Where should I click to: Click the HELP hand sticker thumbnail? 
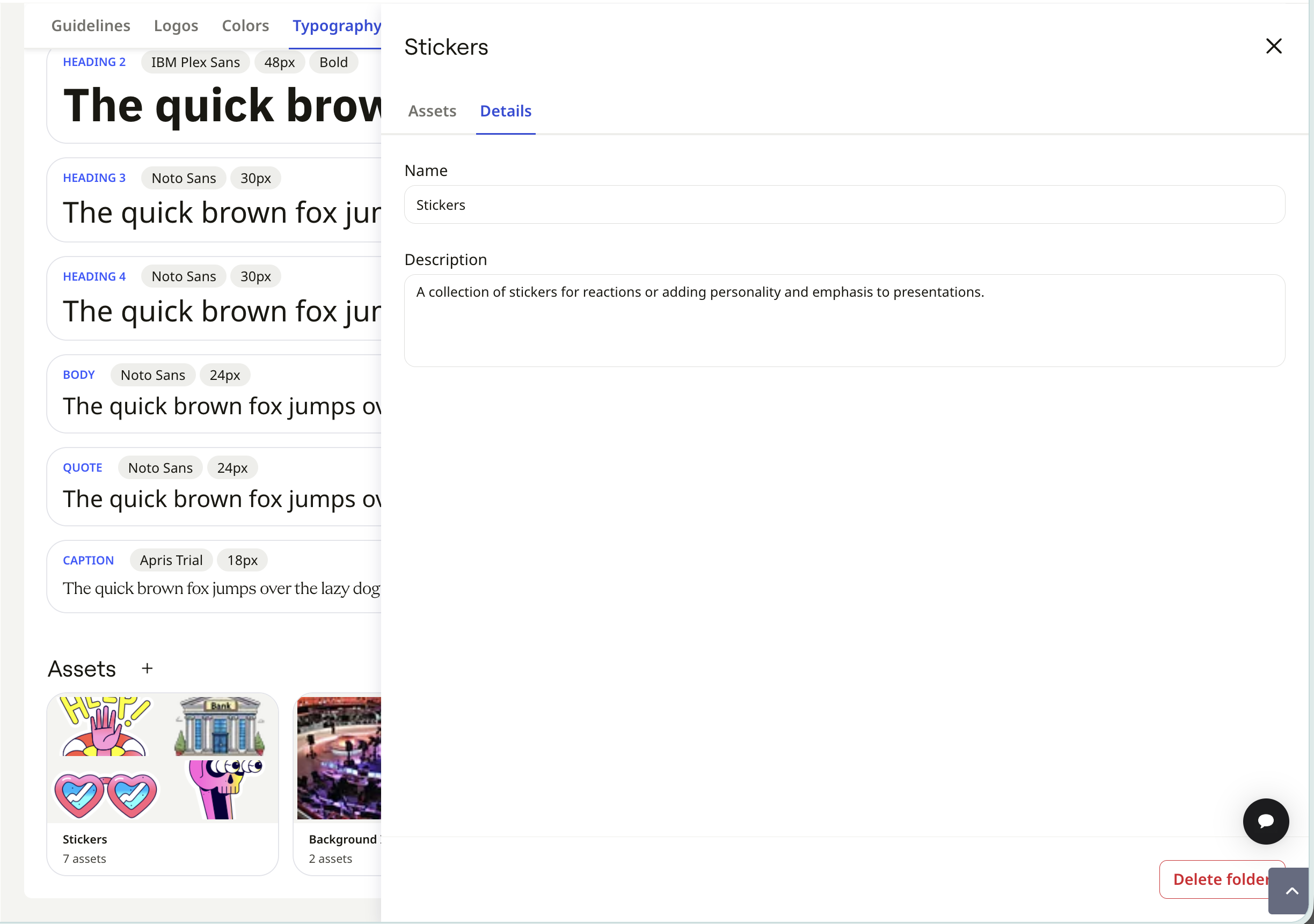pyautogui.click(x=105, y=726)
